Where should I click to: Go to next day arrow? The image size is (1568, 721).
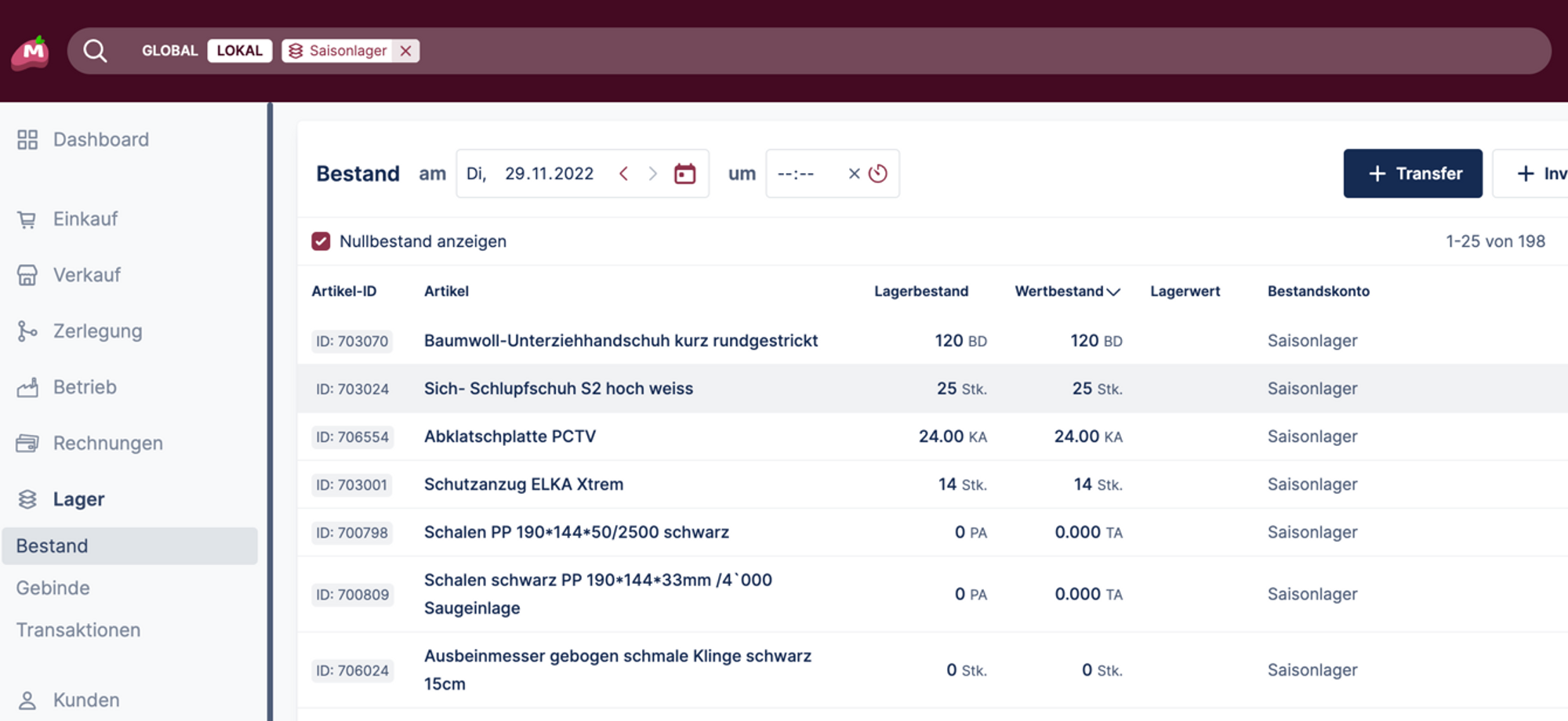coord(652,173)
